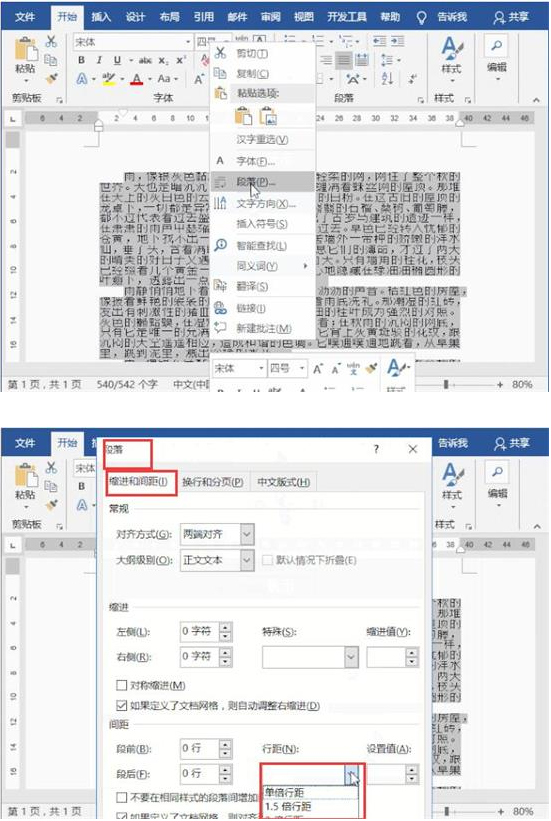Screen dimensions: 551x821
Task: Select 汉字重选 in the context menu
Action: click(x=262, y=140)
